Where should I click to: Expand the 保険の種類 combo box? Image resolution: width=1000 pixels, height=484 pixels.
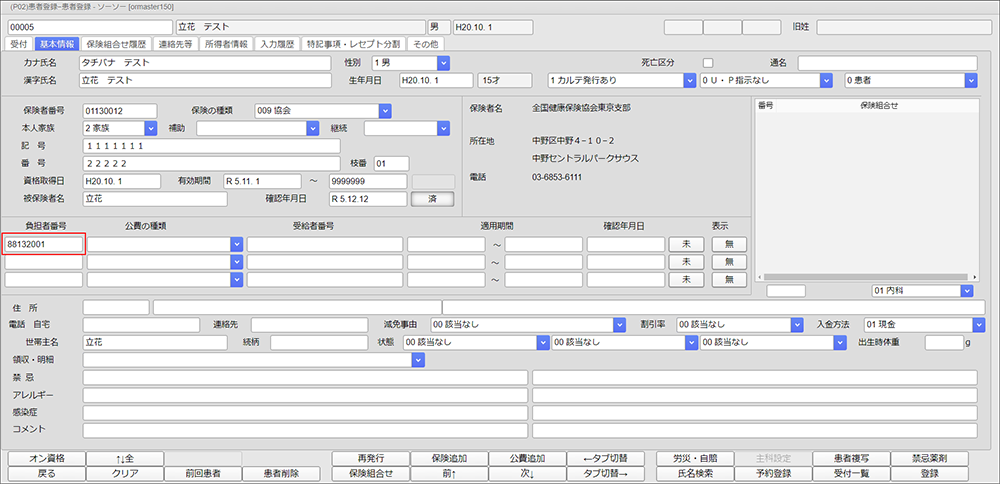384,110
